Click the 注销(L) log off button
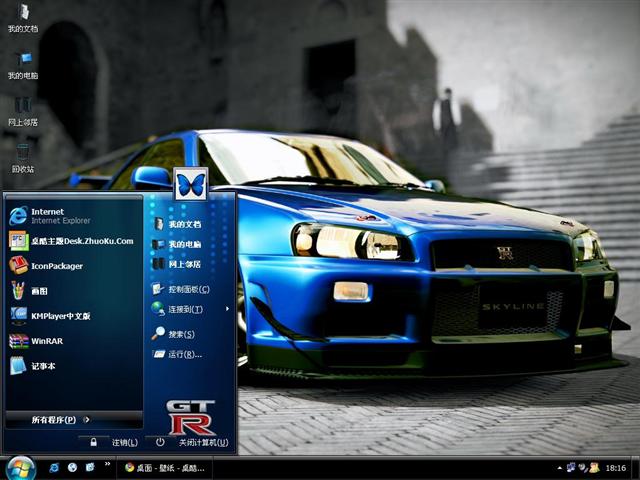The width and height of the screenshot is (640, 480). pyautogui.click(x=125, y=442)
